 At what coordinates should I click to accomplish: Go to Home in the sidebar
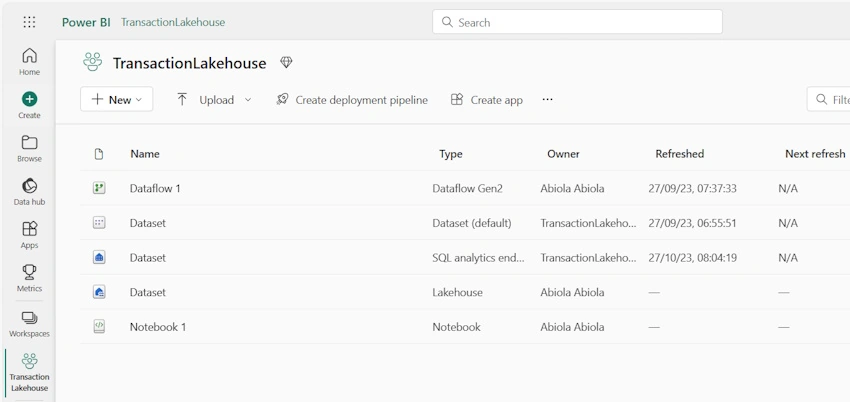click(x=29, y=61)
